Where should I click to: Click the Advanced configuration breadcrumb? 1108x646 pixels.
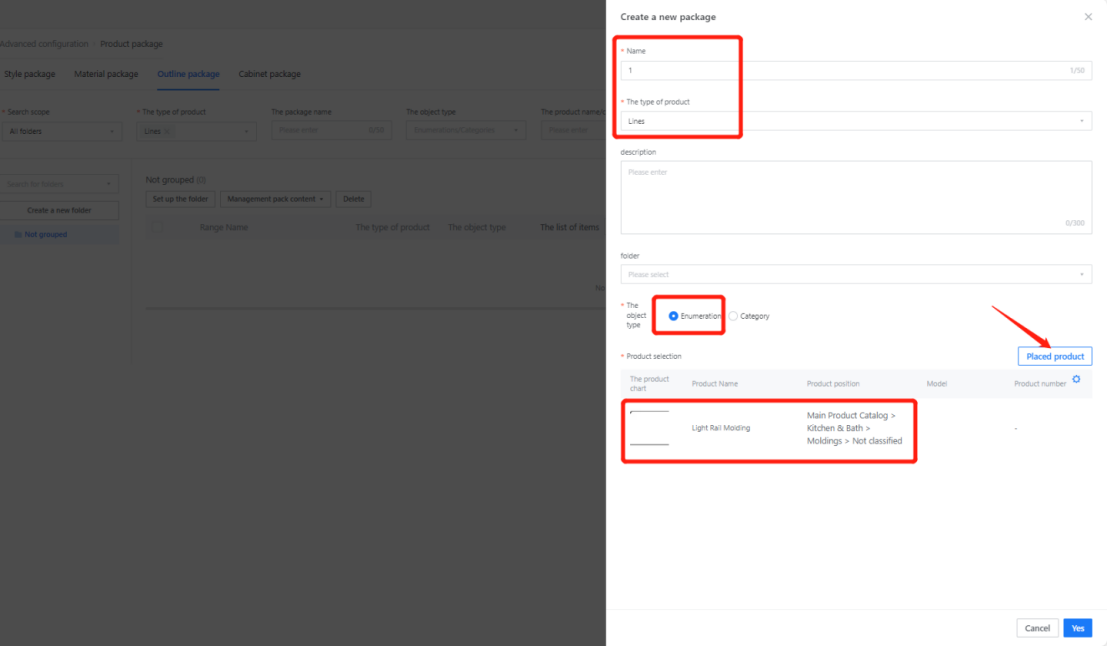point(44,44)
